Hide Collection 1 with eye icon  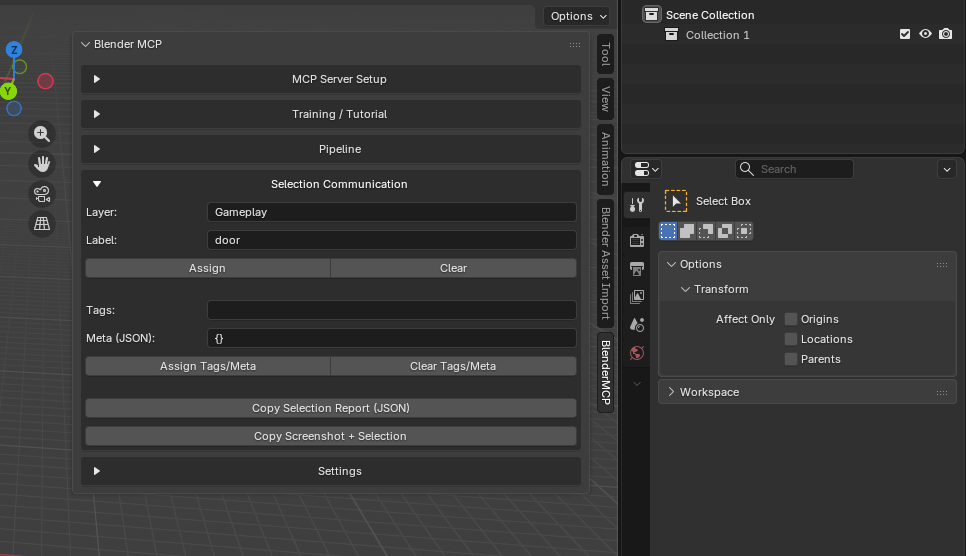pyautogui.click(x=925, y=35)
